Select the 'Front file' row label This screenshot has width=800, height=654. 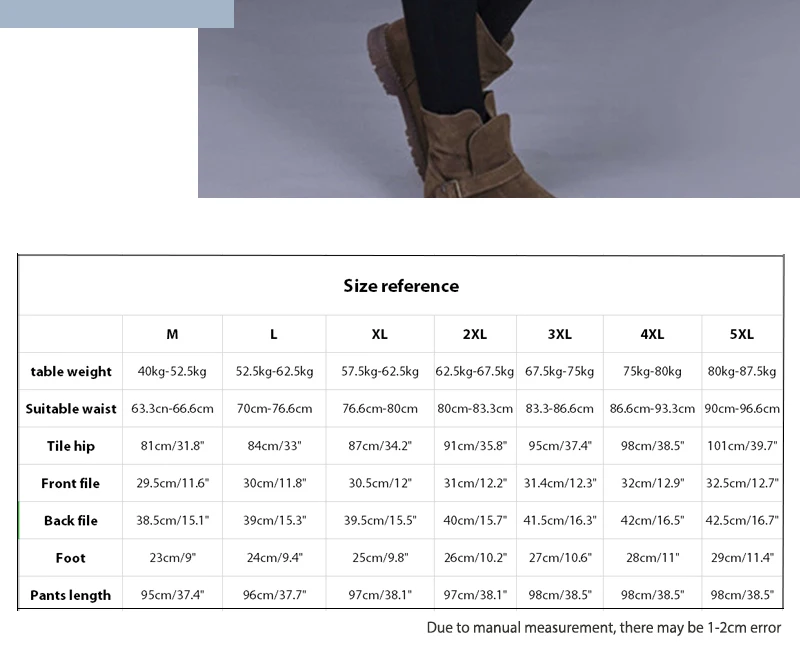click(x=70, y=483)
